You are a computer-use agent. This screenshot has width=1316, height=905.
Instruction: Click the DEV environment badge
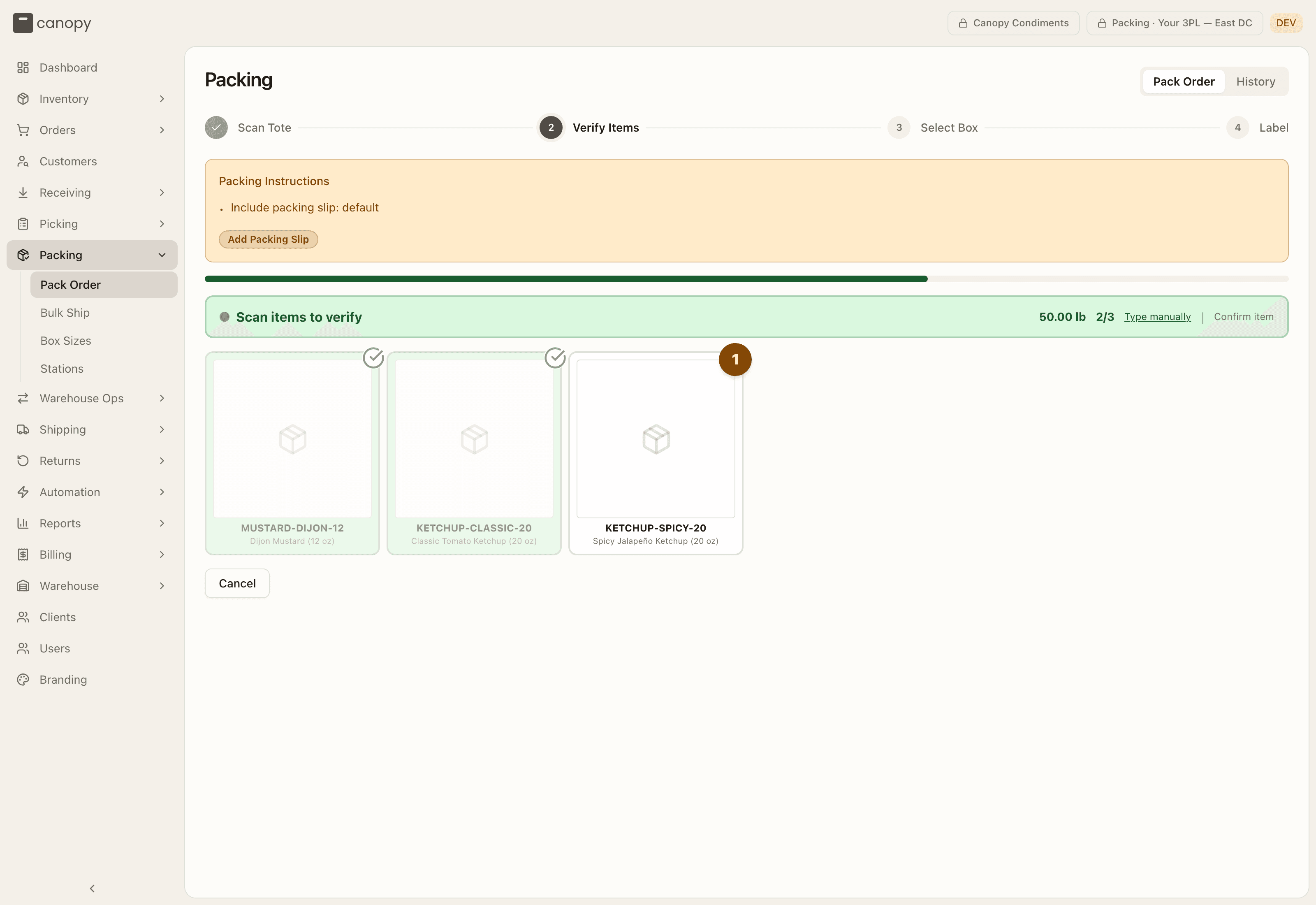(x=1286, y=23)
